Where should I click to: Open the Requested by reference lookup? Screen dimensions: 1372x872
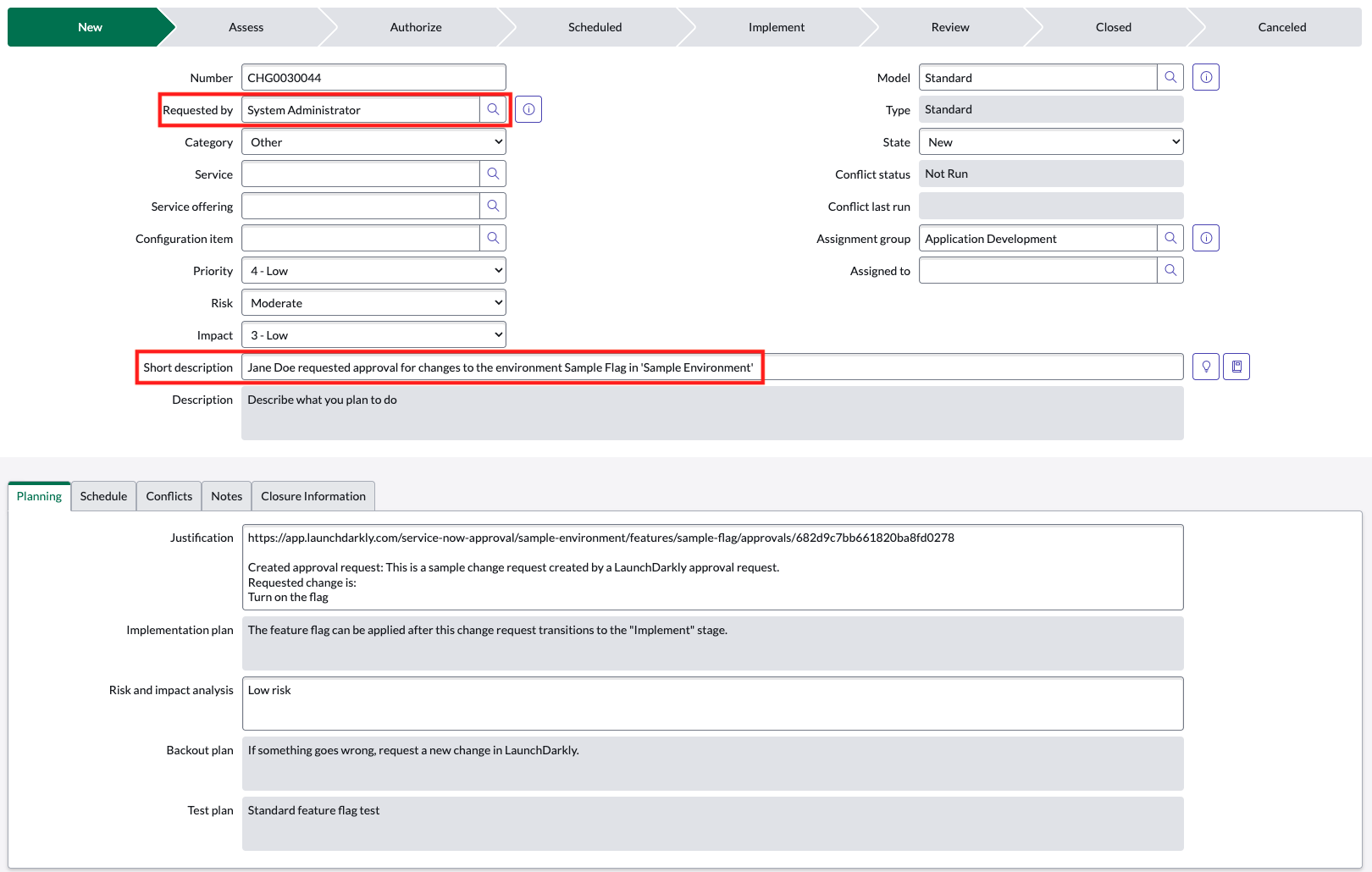point(493,109)
